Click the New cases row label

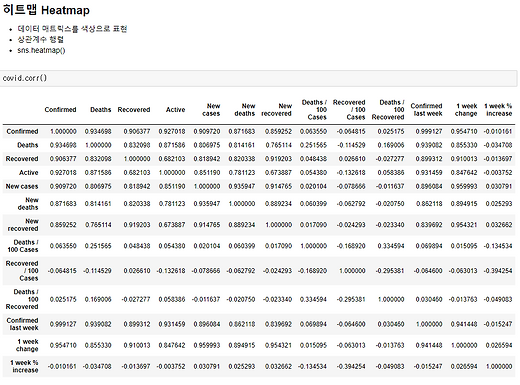[22, 186]
